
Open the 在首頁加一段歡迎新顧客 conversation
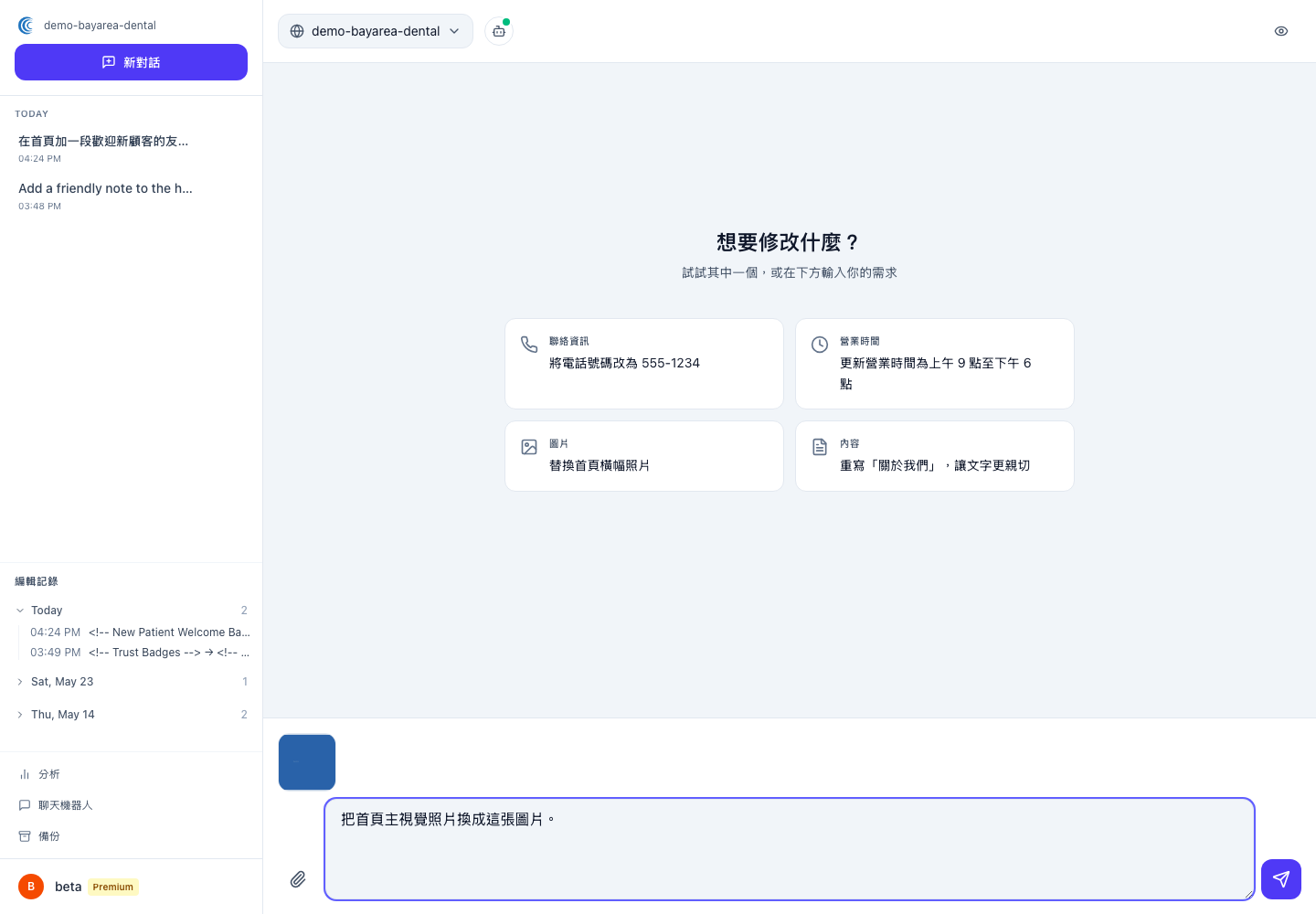coord(131,149)
